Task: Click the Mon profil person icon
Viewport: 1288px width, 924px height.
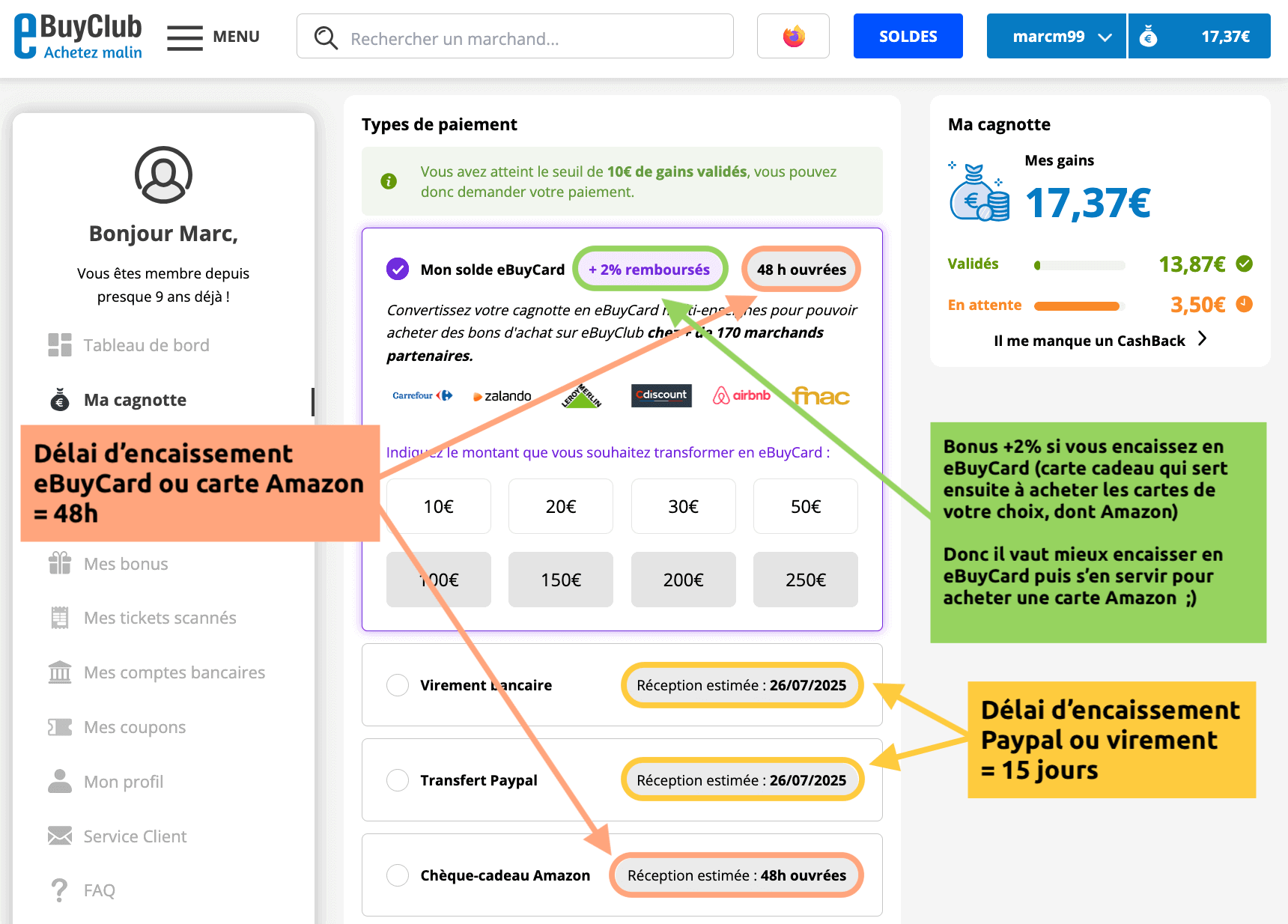Action: (x=60, y=781)
